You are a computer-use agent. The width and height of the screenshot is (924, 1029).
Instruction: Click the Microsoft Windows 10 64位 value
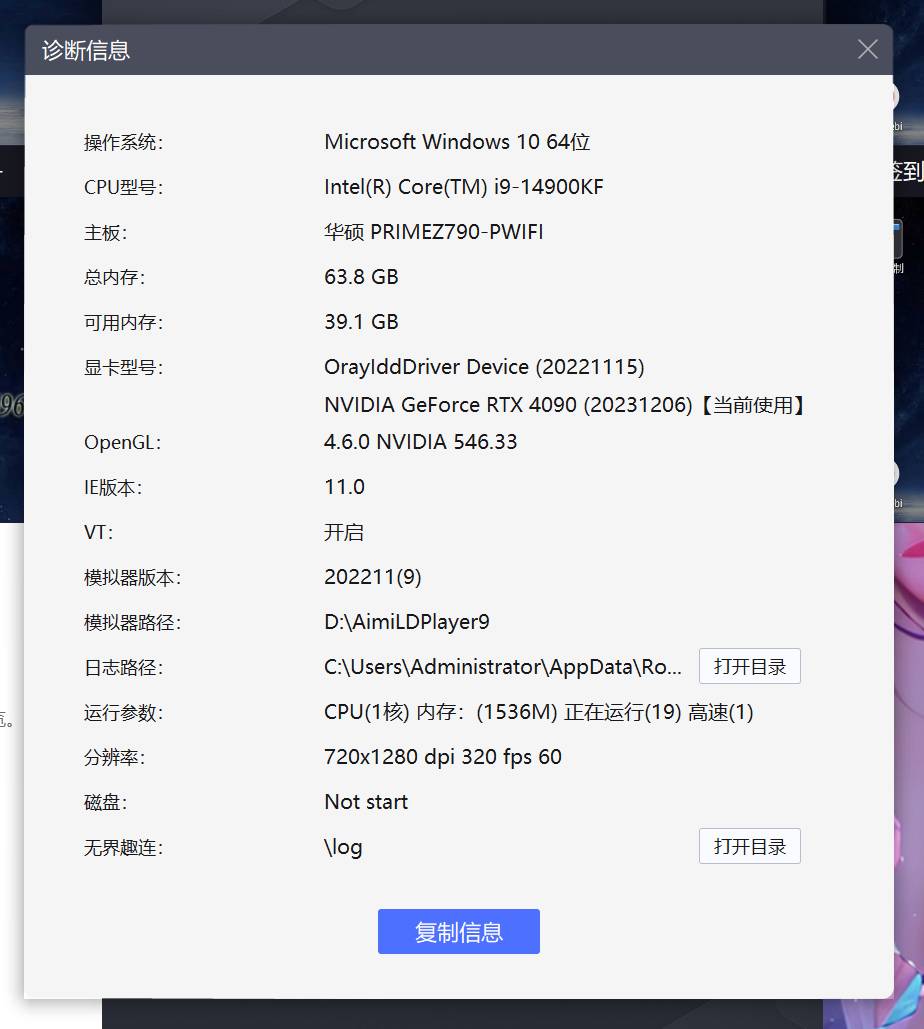point(457,142)
